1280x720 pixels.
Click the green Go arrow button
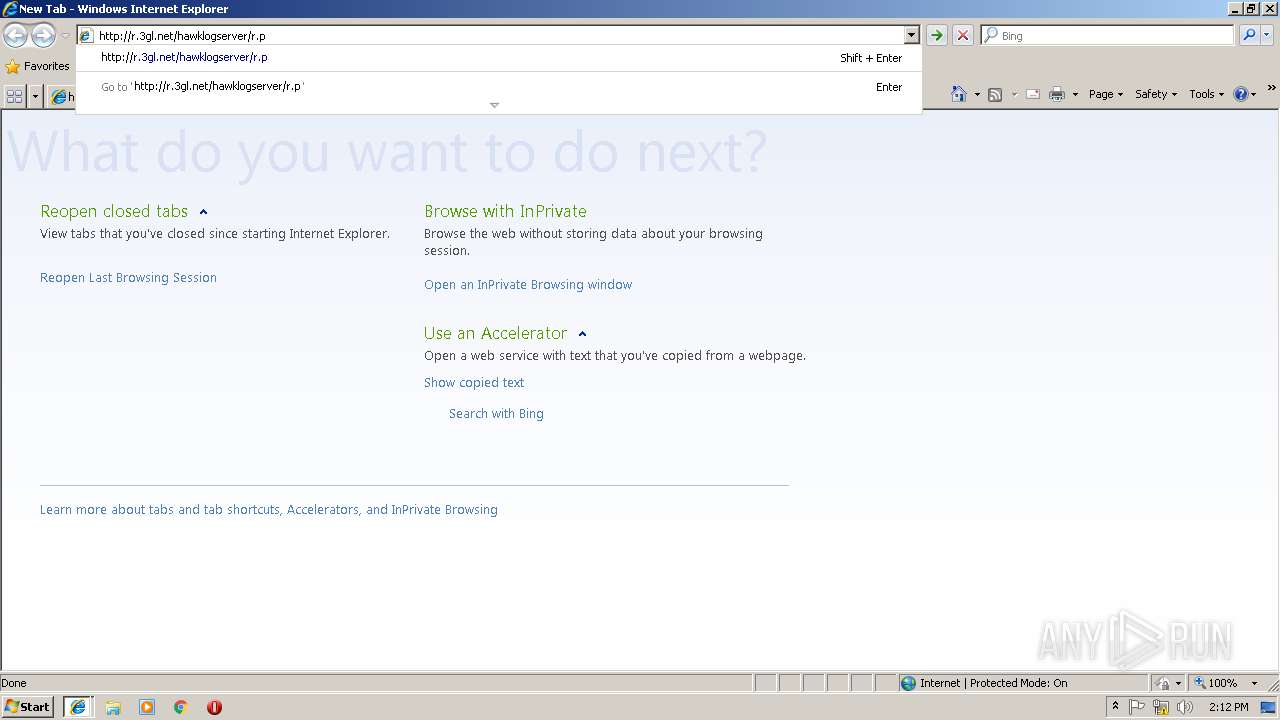coord(936,36)
